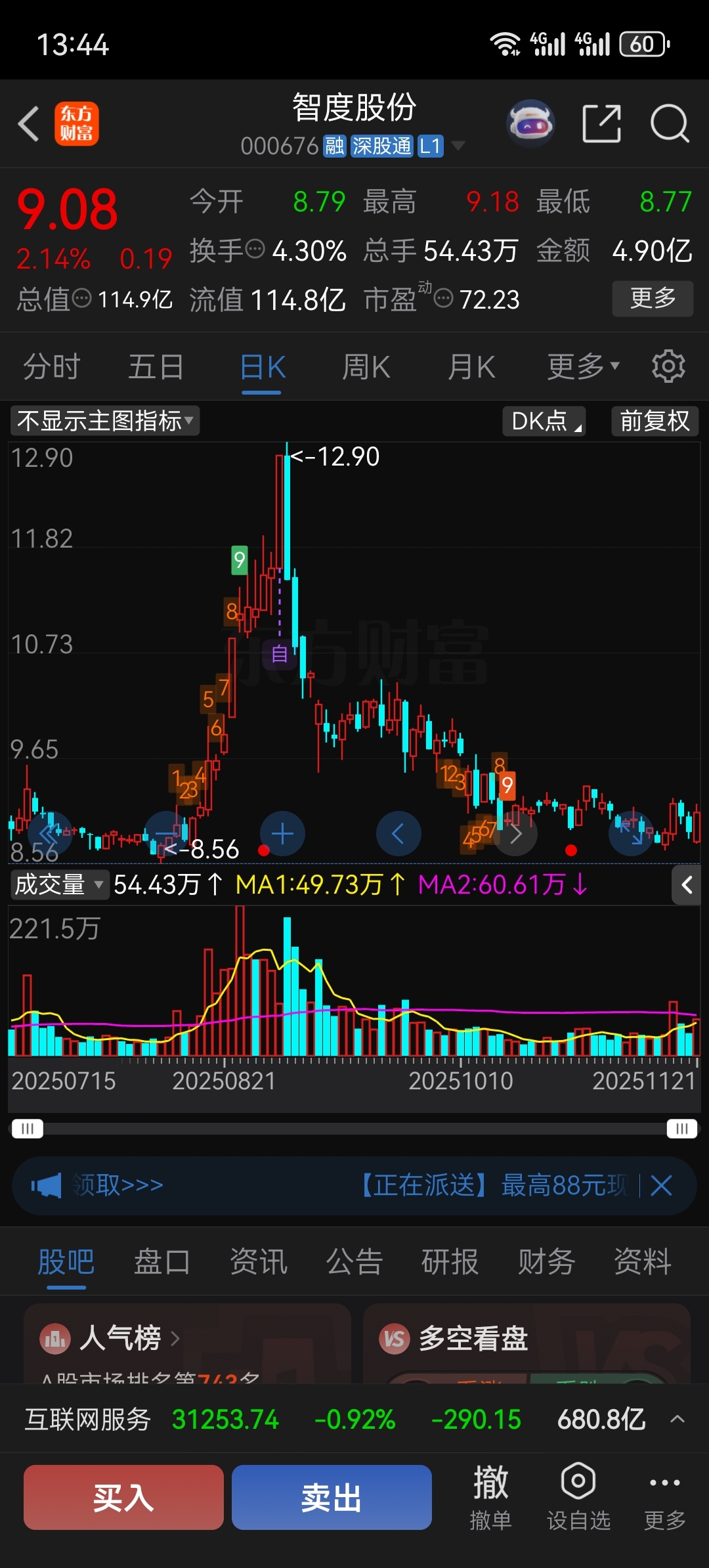Open 公告 announcements tab
709x1568 pixels.
coord(354,1262)
